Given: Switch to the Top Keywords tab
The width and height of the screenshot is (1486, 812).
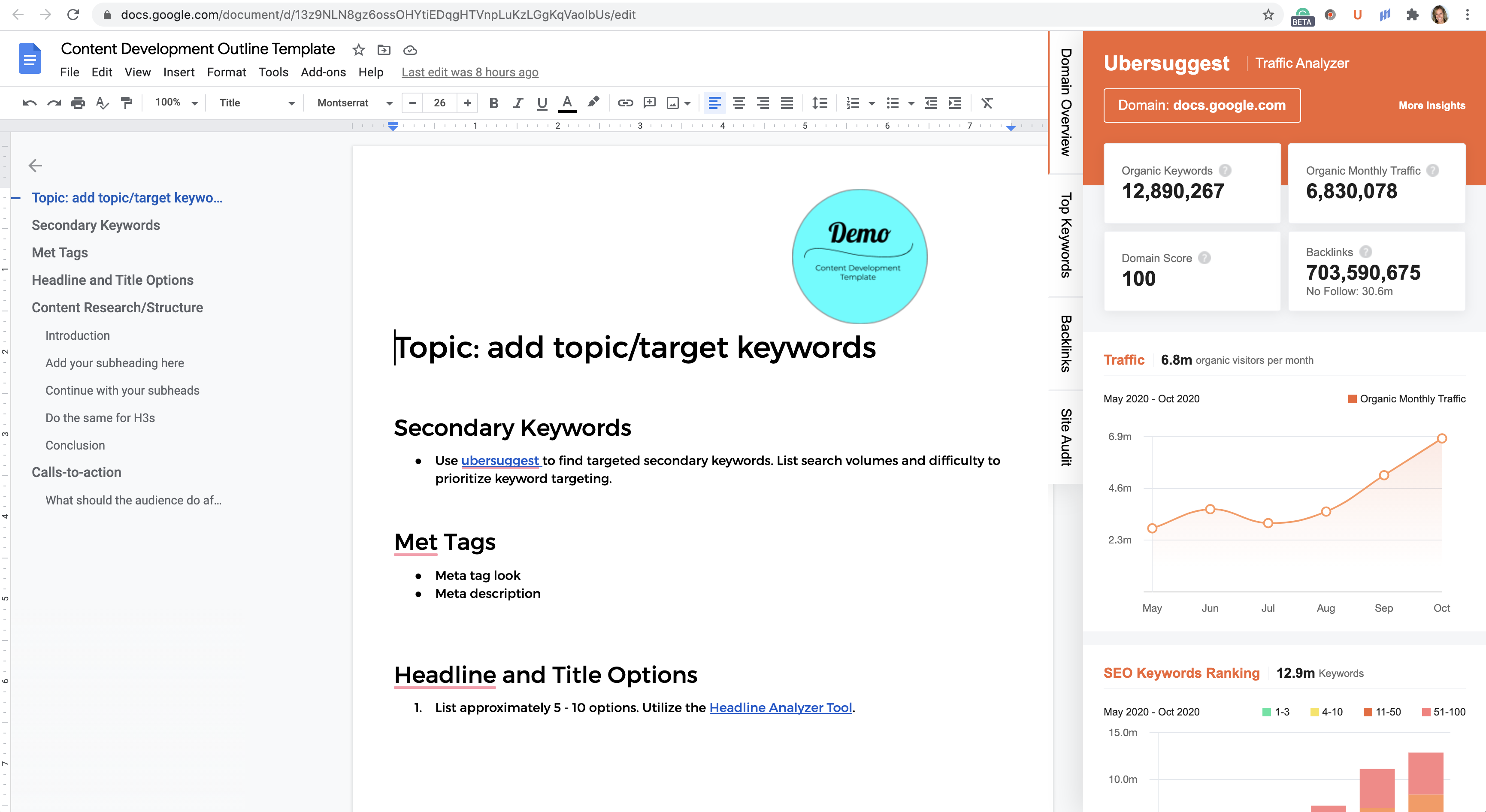Looking at the screenshot, I should click(1065, 235).
